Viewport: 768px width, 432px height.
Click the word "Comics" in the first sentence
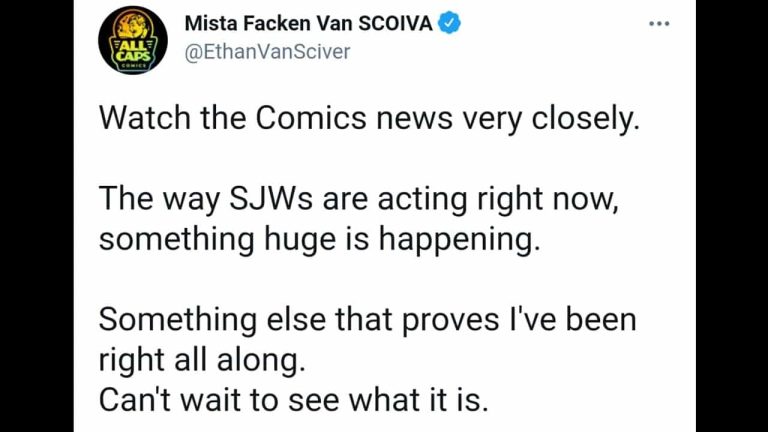311,119
